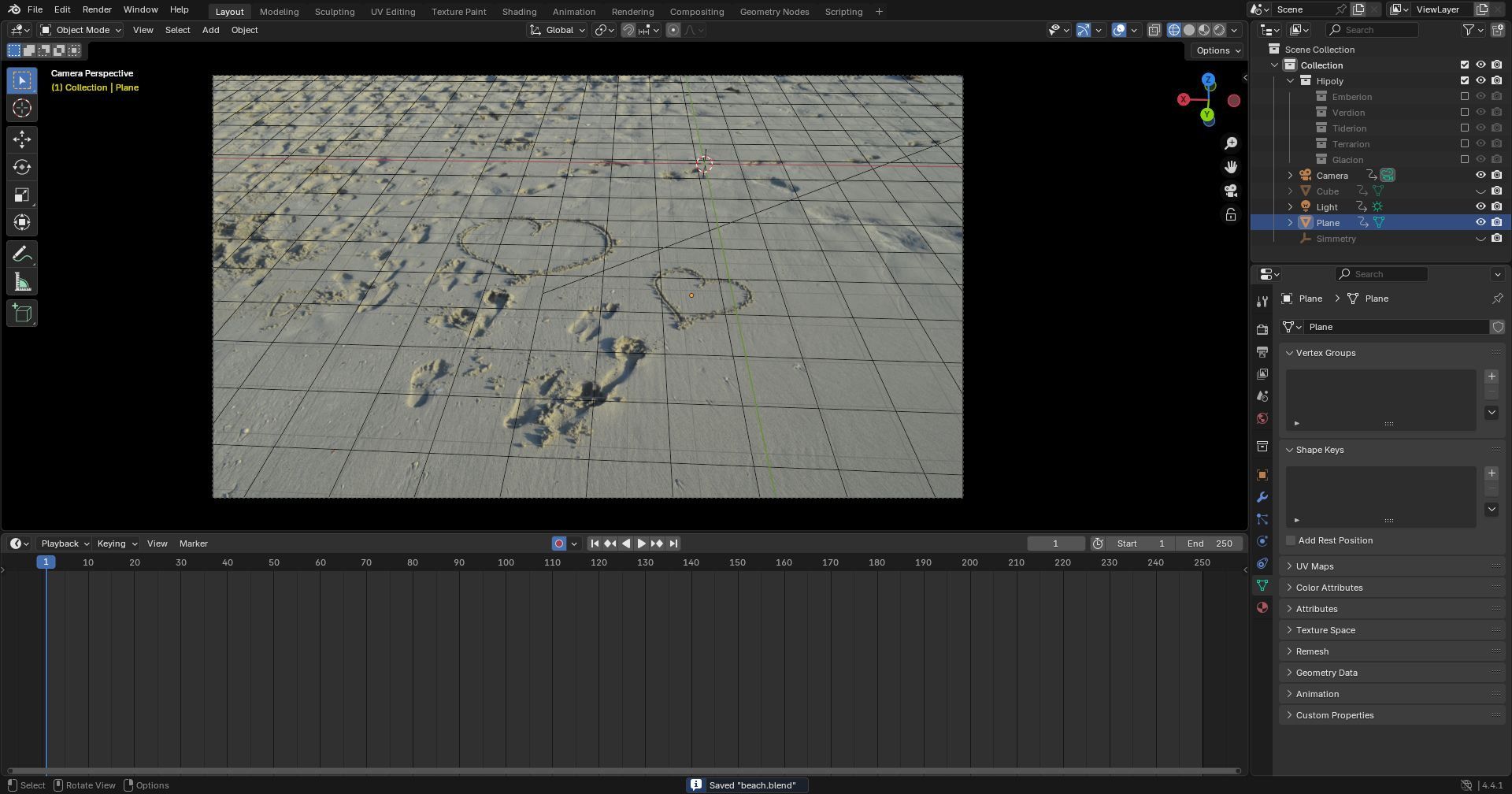Viewport: 1512px width, 794px height.
Task: Toggle auto keying record button
Action: coord(559,544)
